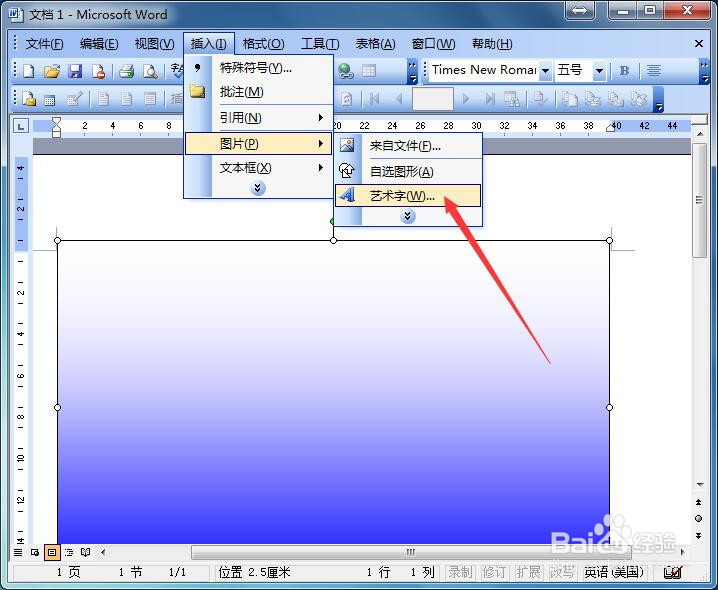Viewport: 718px width, 590px height.
Task: Insert hyperlink using the globe icon
Action: tap(346, 71)
